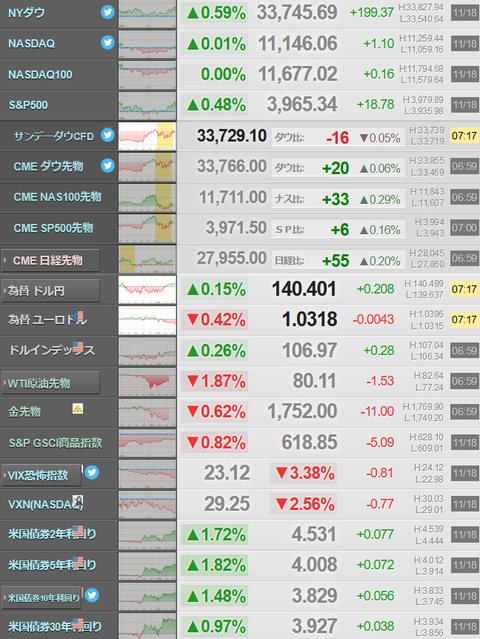Click the Twitter icon beside NASDAQ
Image resolution: width=480 pixels, height=639 pixels.
click(108, 42)
